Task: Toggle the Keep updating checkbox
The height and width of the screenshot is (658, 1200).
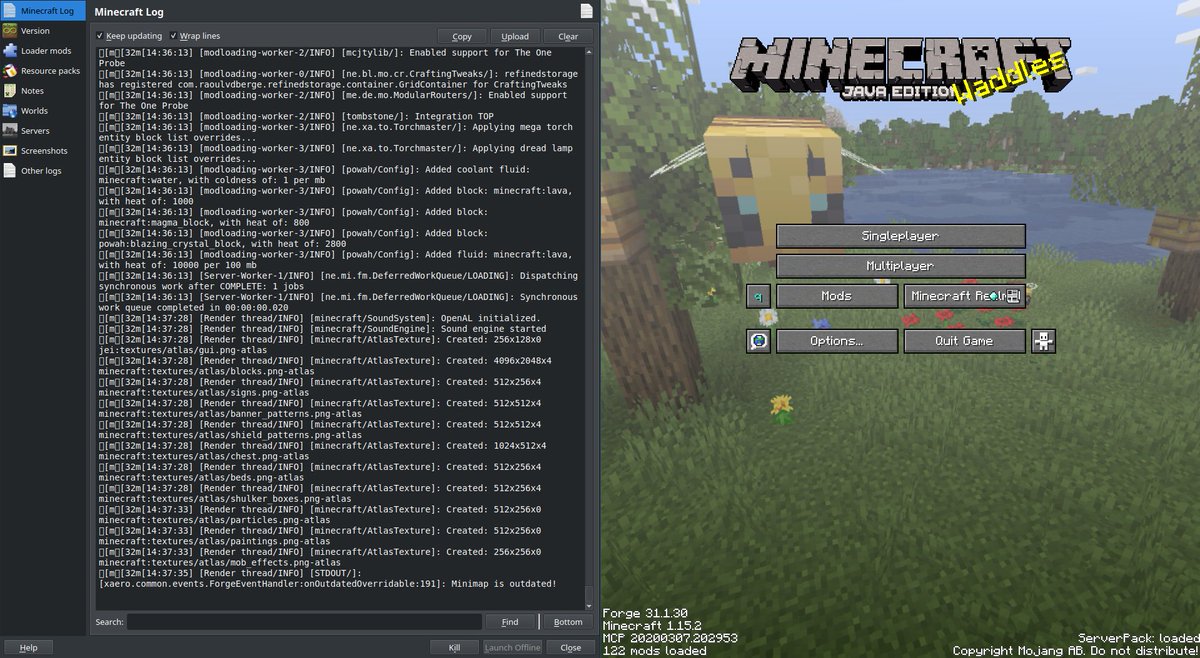Action: (x=129, y=36)
